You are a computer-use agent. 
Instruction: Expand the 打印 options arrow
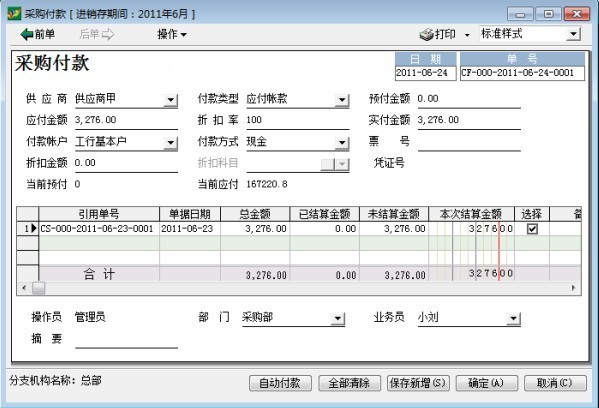pyautogui.click(x=467, y=35)
